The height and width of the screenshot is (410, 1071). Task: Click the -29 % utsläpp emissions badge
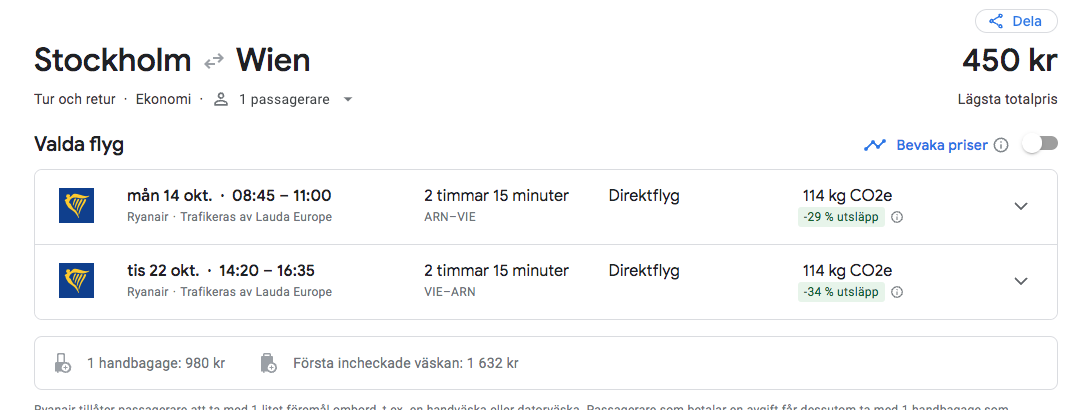[x=841, y=217]
